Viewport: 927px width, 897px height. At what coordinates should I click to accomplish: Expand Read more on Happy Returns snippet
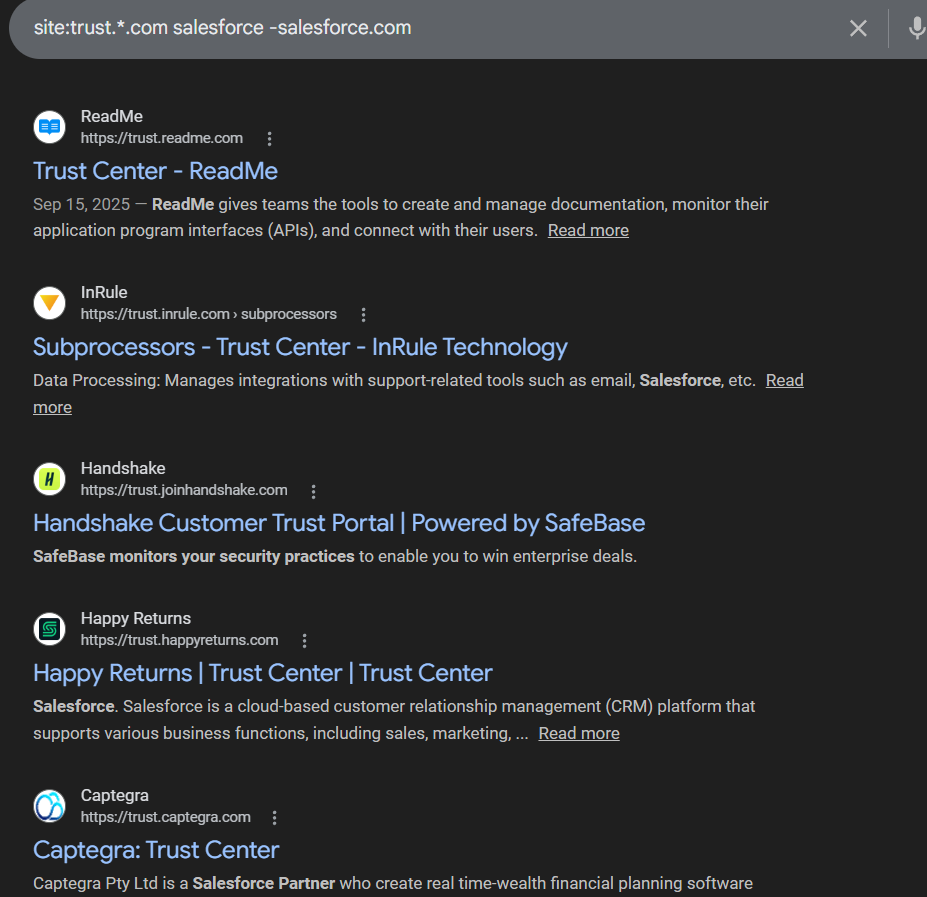point(579,733)
